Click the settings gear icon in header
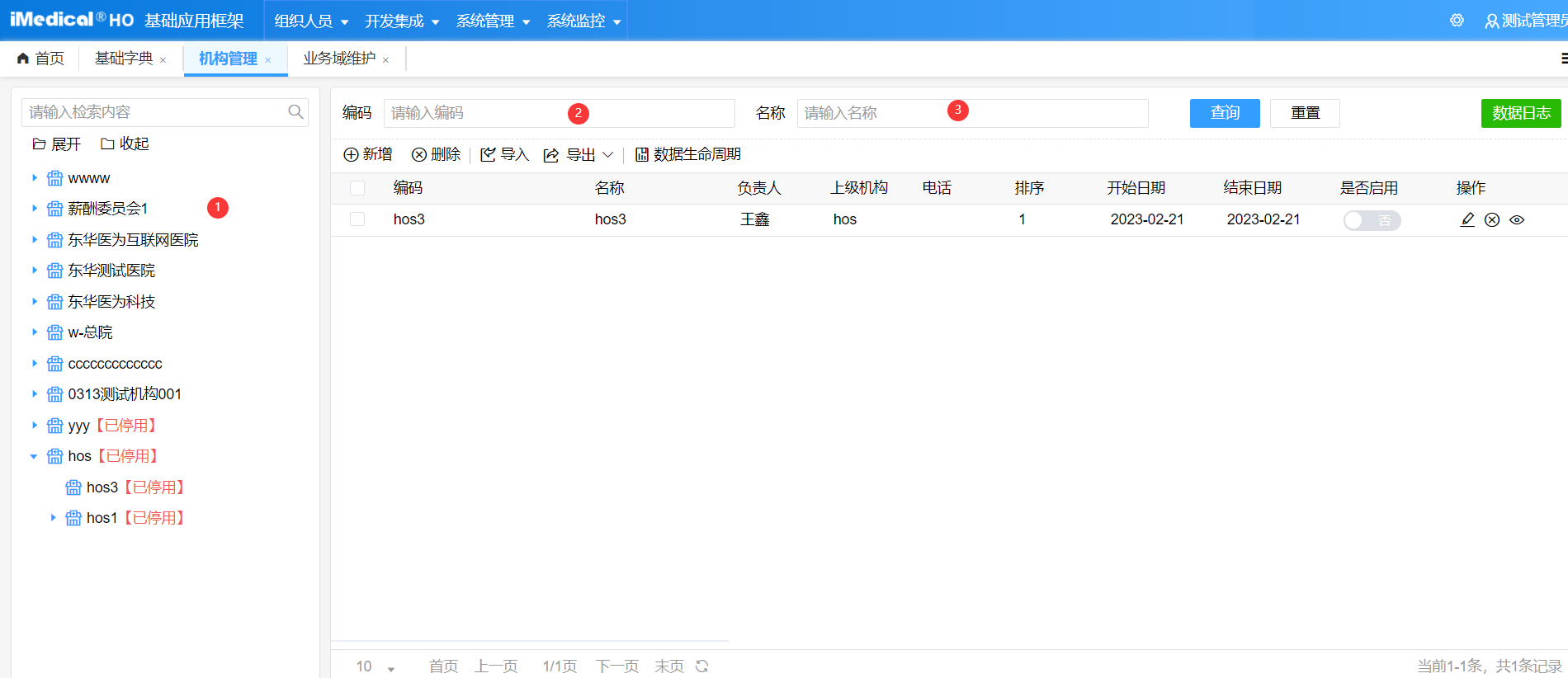This screenshot has width=1568, height=678. [x=1457, y=21]
